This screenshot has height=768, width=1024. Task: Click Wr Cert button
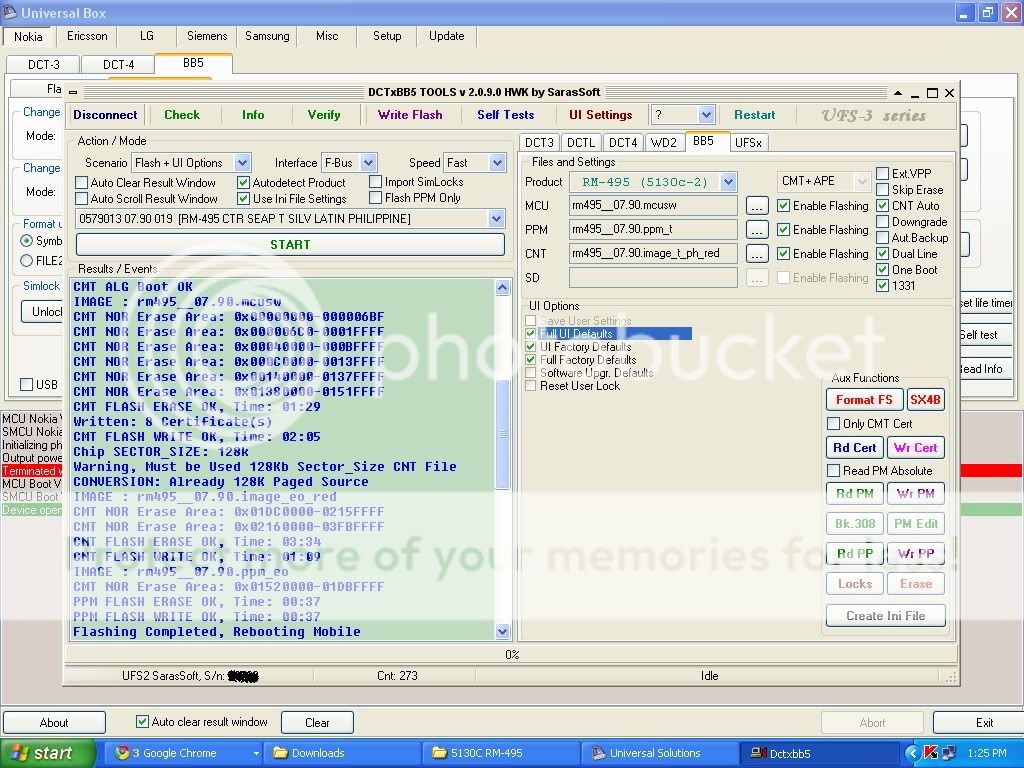click(916, 448)
